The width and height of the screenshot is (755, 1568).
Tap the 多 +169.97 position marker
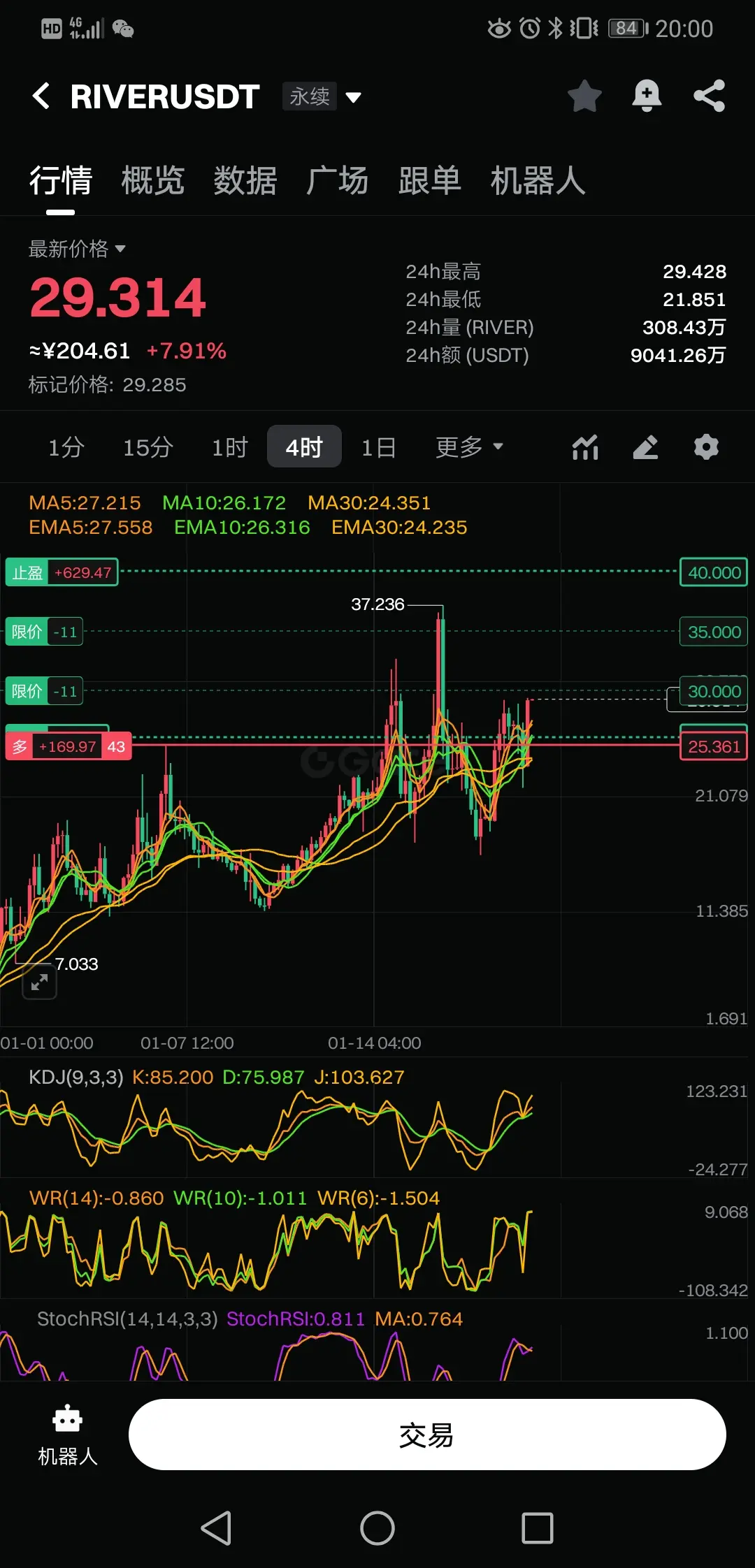(x=69, y=746)
